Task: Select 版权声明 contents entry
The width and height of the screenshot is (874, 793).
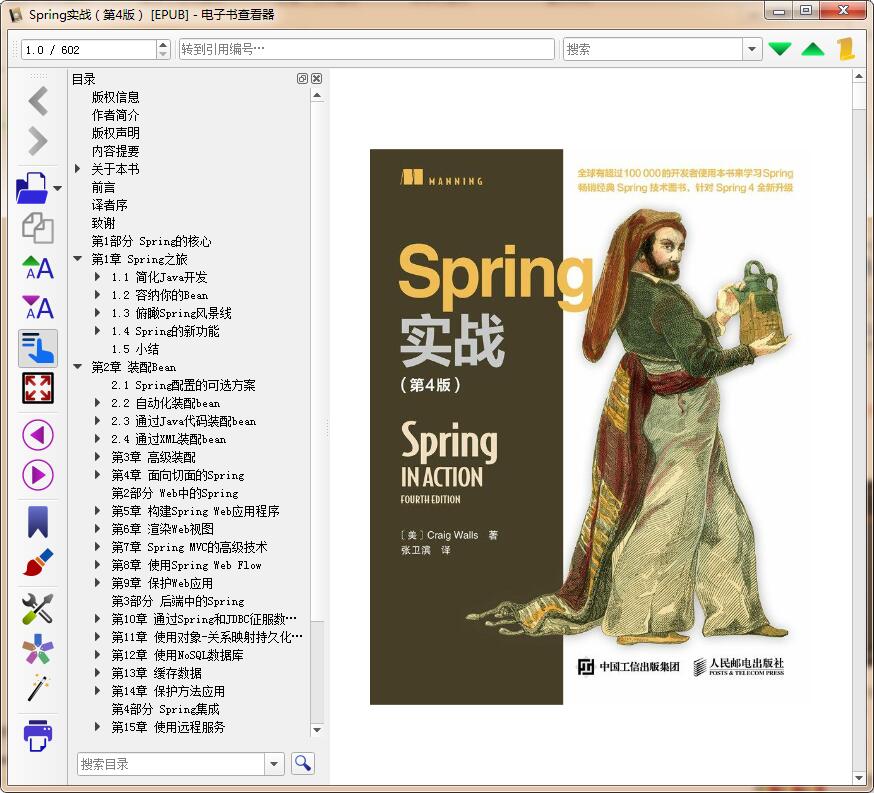Action: (x=115, y=133)
